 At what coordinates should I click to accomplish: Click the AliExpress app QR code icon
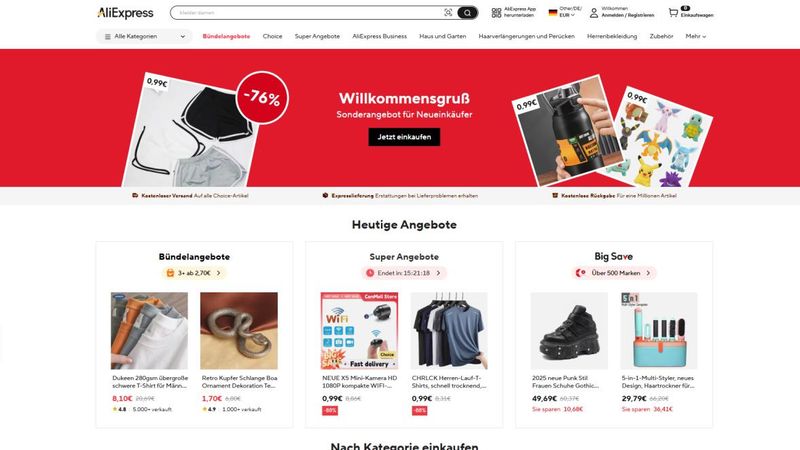pos(496,13)
